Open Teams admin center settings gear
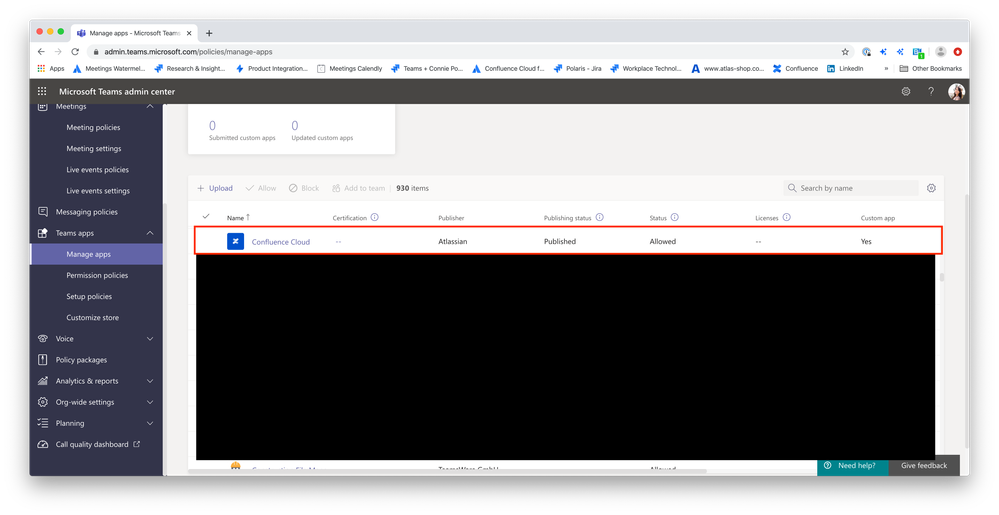999x515 pixels. click(x=905, y=91)
